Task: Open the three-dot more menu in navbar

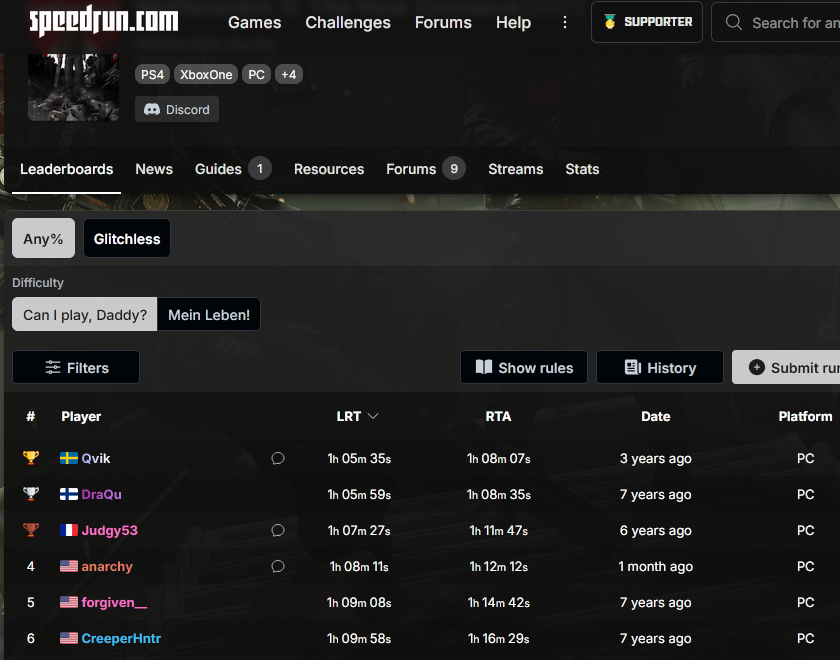Action: click(565, 22)
